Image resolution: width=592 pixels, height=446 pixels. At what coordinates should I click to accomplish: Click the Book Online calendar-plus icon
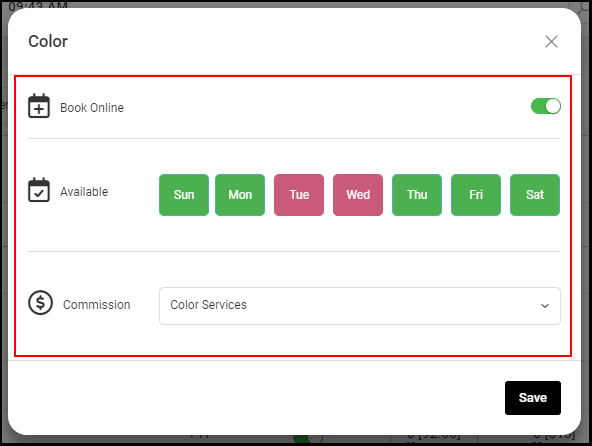pyautogui.click(x=39, y=106)
